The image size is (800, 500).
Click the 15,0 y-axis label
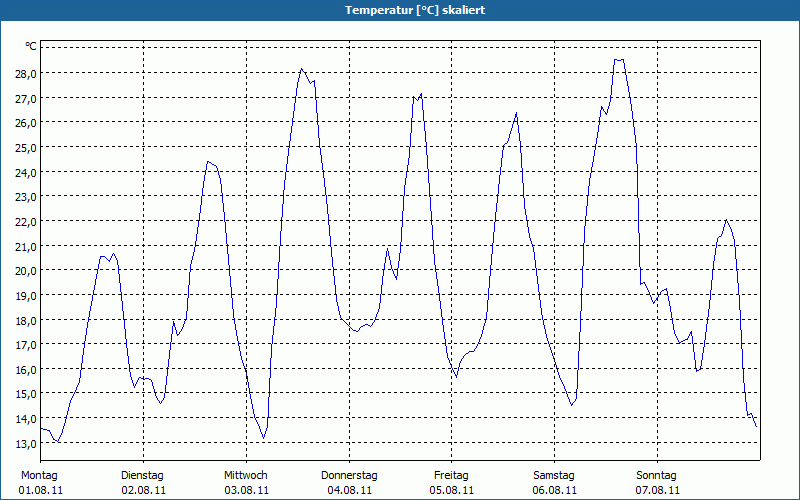(x=26, y=394)
